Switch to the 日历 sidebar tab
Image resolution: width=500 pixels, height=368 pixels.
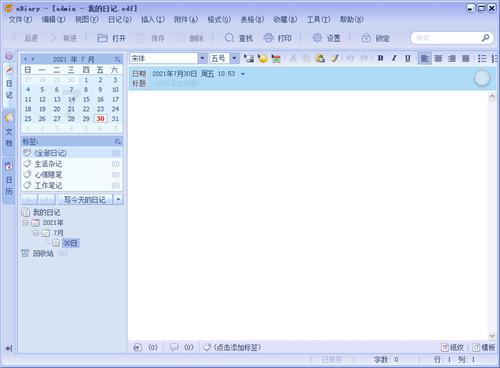point(9,180)
